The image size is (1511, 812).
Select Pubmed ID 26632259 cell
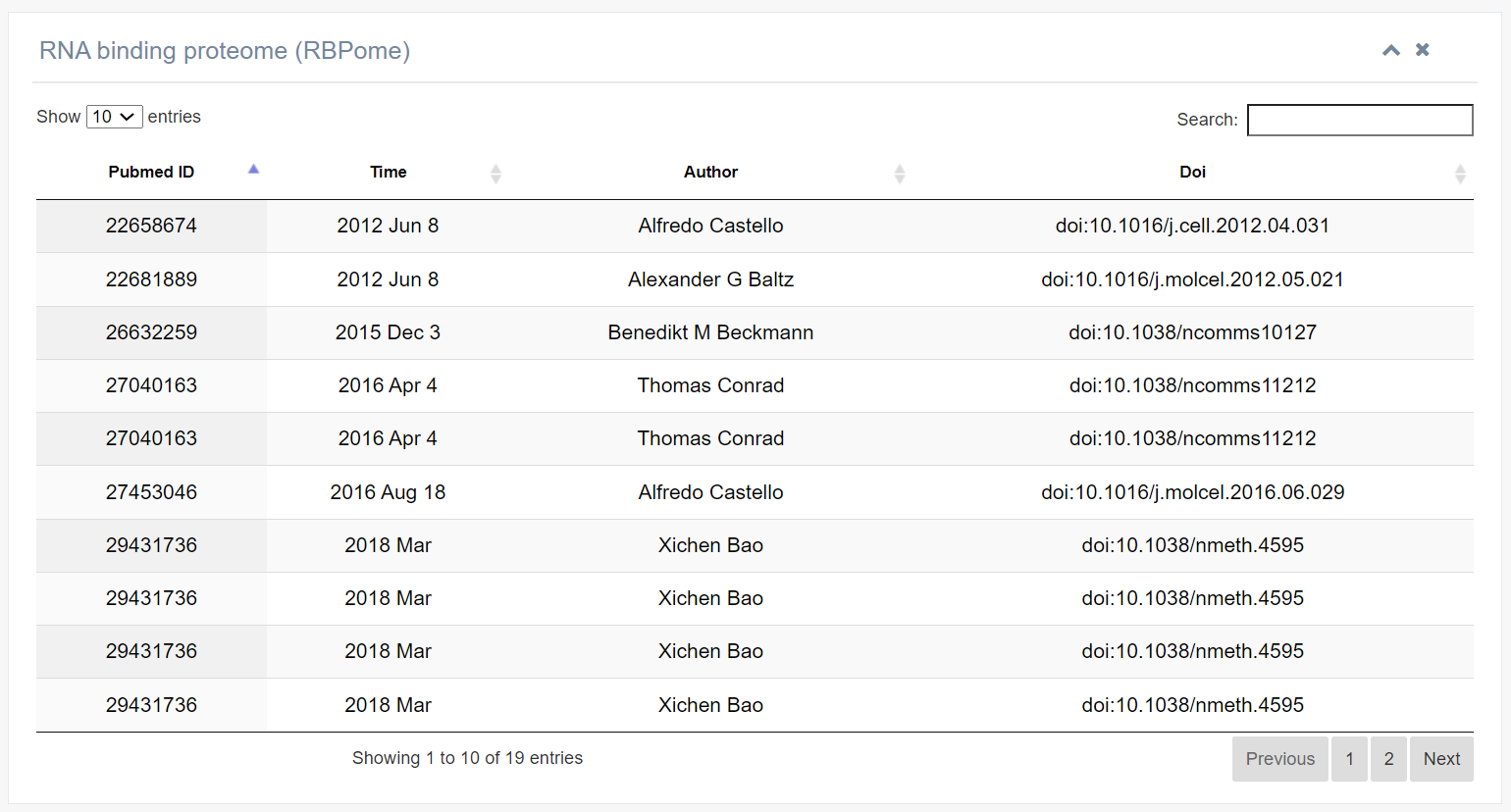tap(151, 332)
